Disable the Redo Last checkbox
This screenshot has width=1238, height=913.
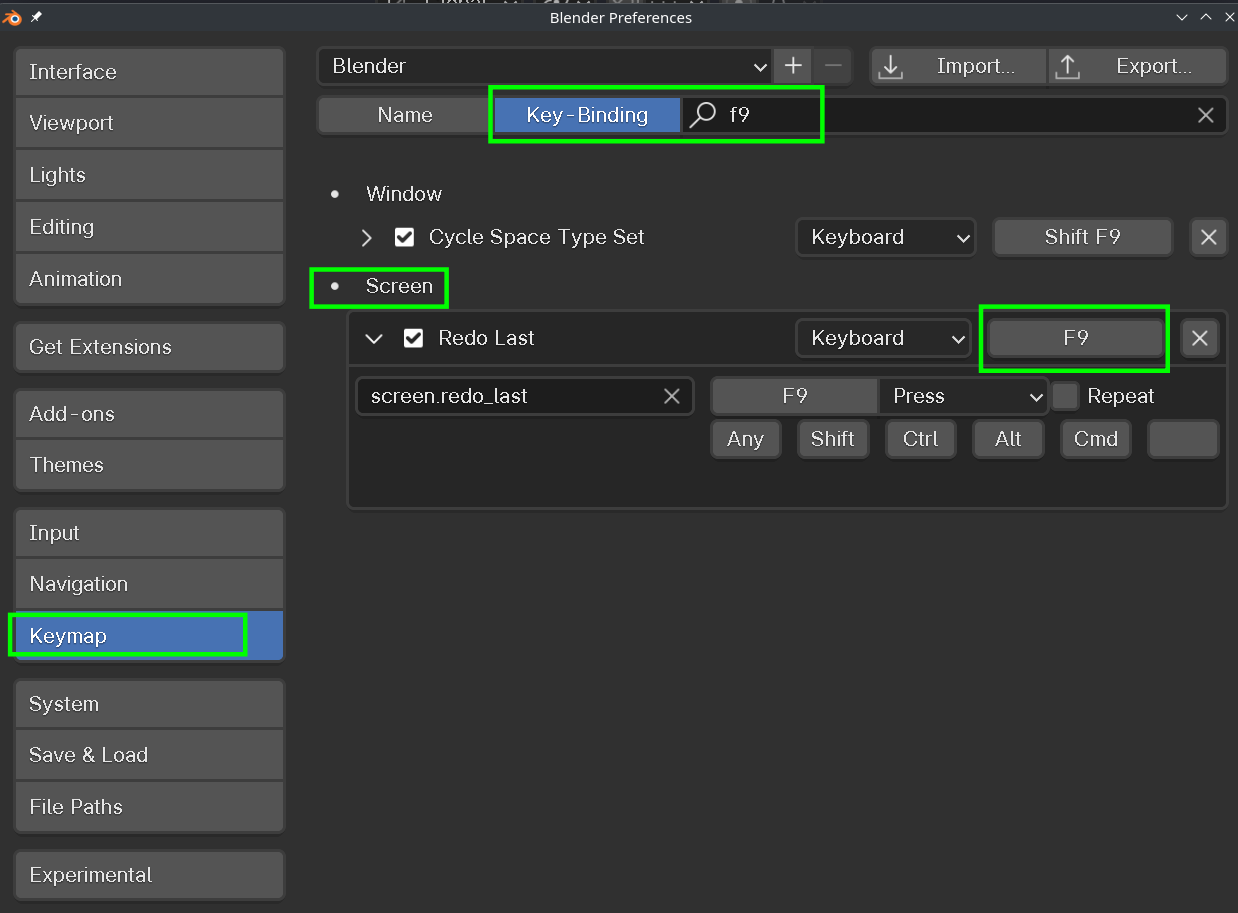click(413, 338)
